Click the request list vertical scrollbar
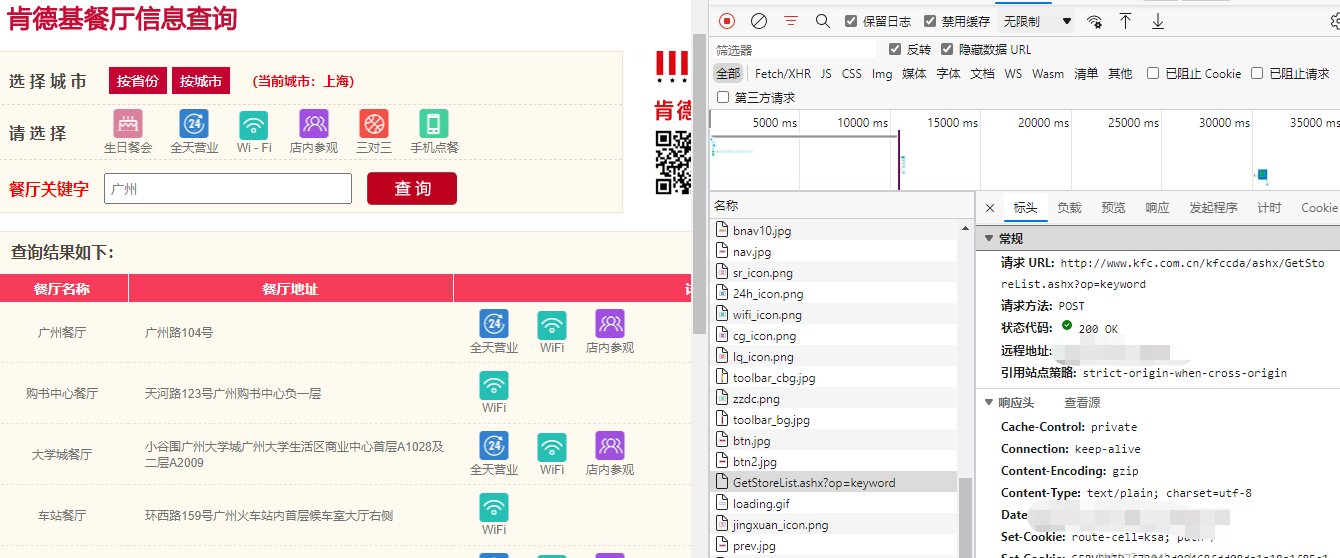 966,518
